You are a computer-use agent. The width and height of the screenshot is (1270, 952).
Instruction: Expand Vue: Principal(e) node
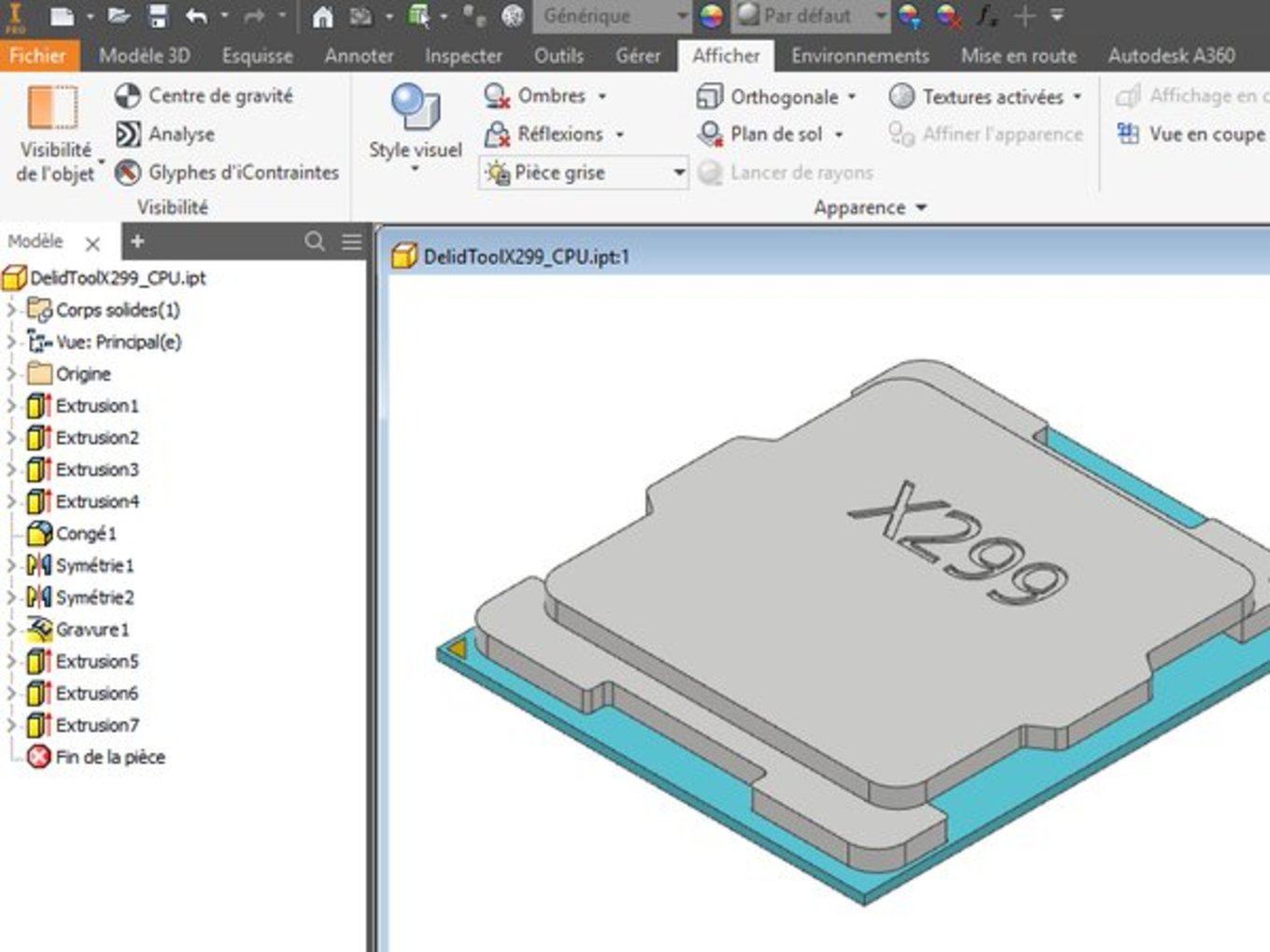point(11,342)
